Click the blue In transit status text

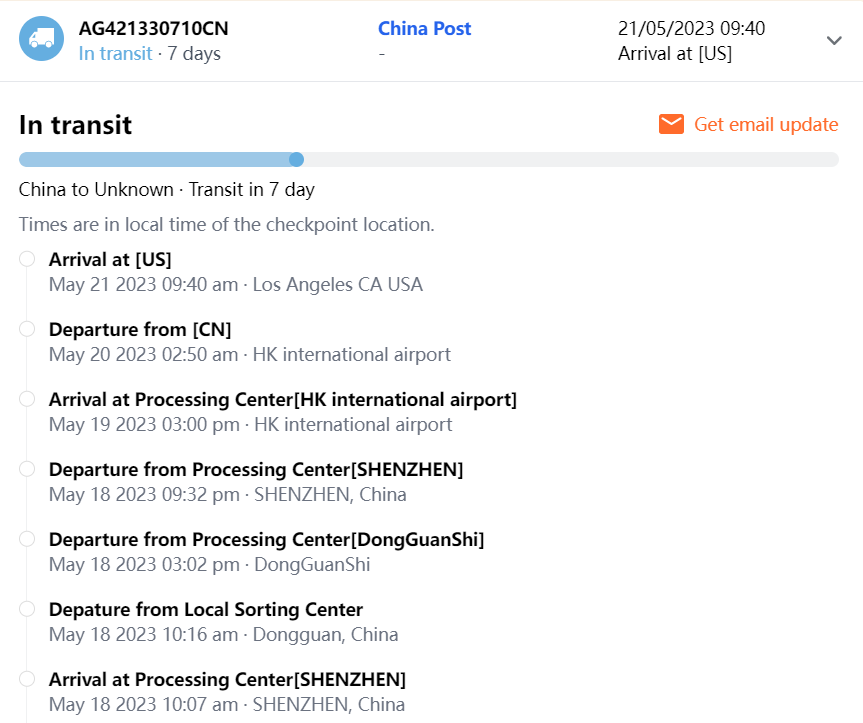[x=115, y=53]
